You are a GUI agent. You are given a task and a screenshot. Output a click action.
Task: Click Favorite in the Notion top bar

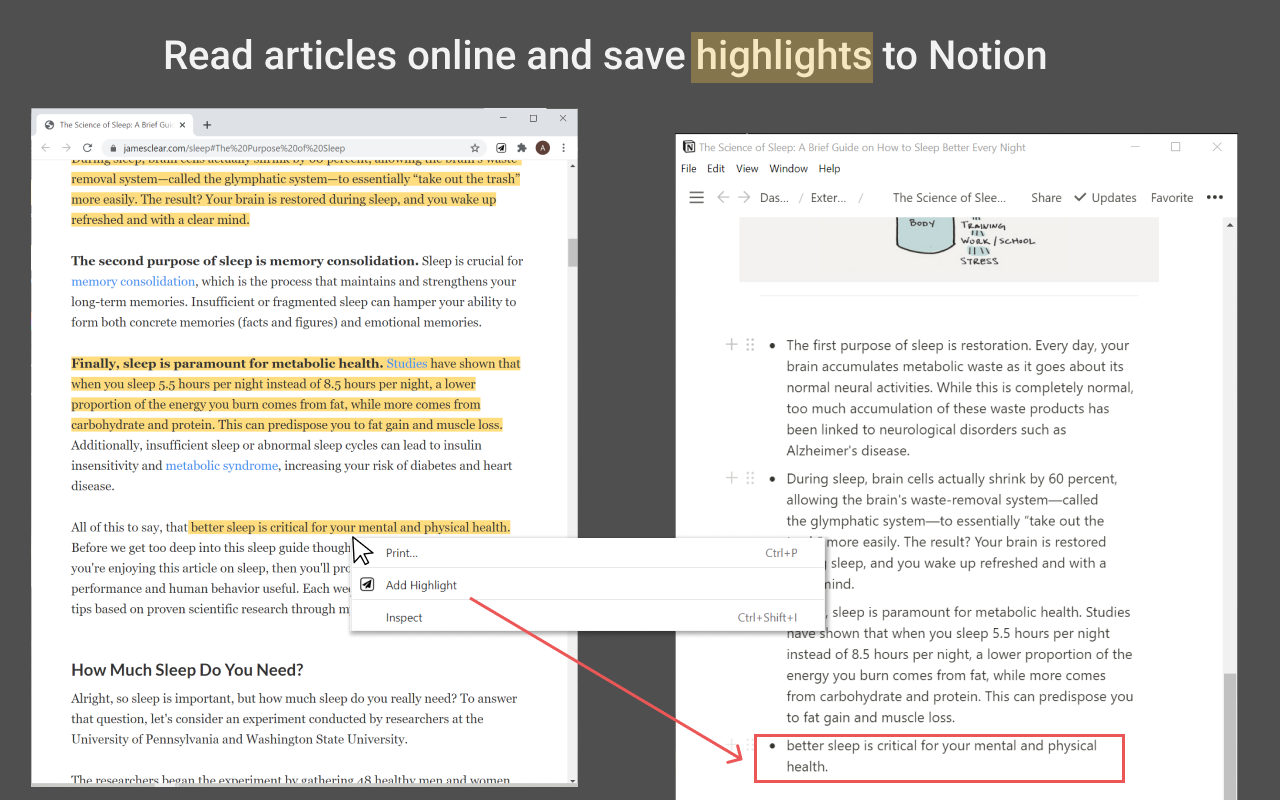pyautogui.click(x=1172, y=198)
